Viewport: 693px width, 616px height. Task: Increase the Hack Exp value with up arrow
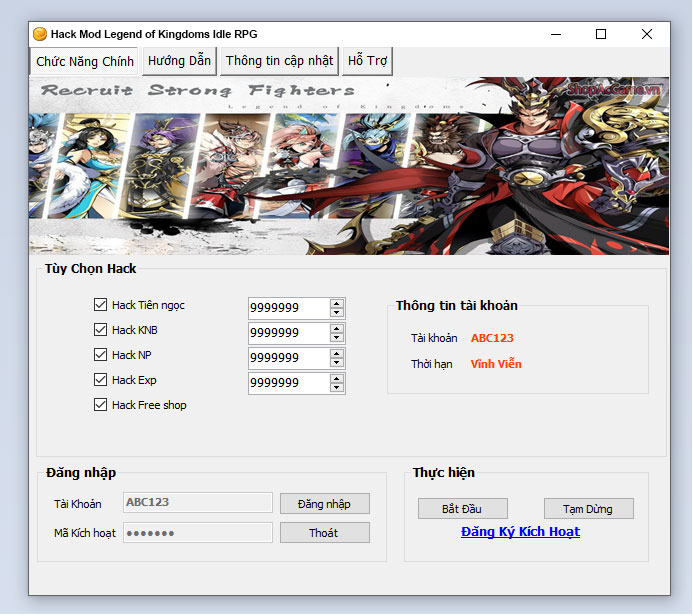(337, 379)
